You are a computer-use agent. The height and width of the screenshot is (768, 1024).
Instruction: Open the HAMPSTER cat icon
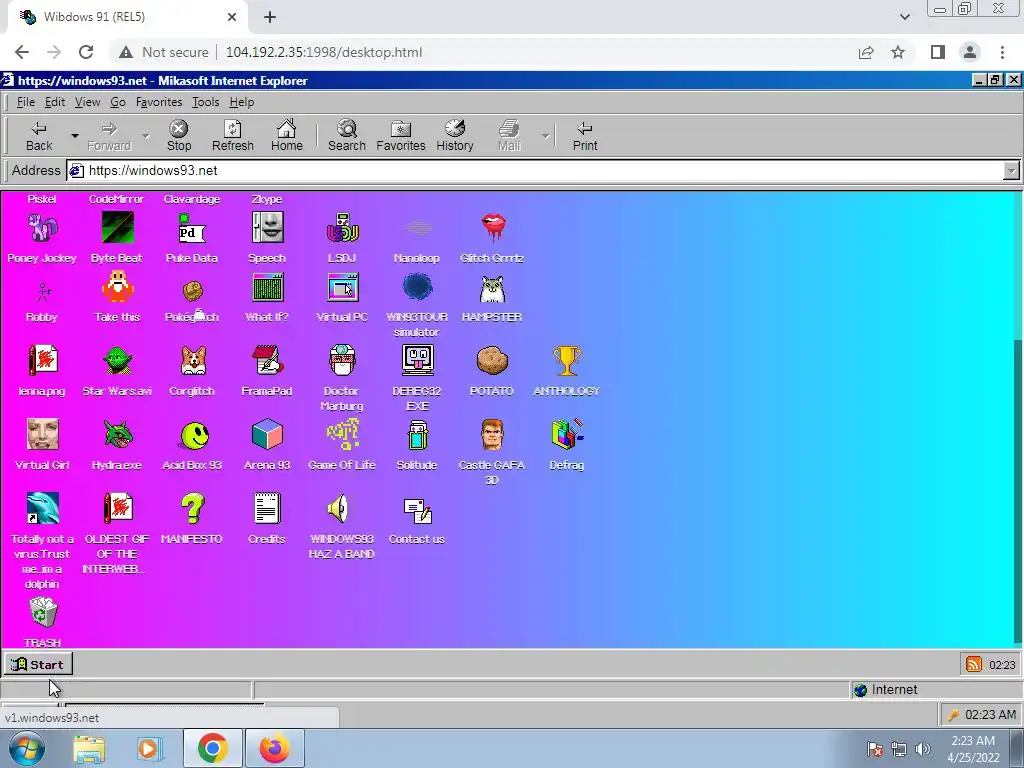[x=492, y=289]
